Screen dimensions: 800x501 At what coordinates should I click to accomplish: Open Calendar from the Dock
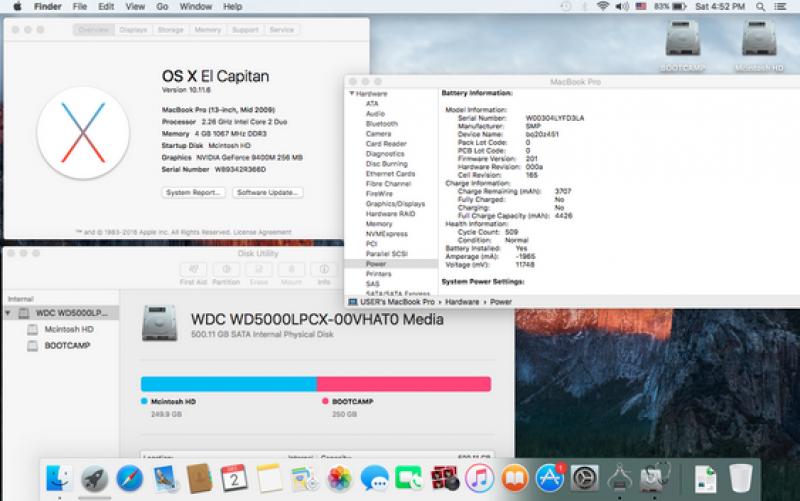[234, 479]
